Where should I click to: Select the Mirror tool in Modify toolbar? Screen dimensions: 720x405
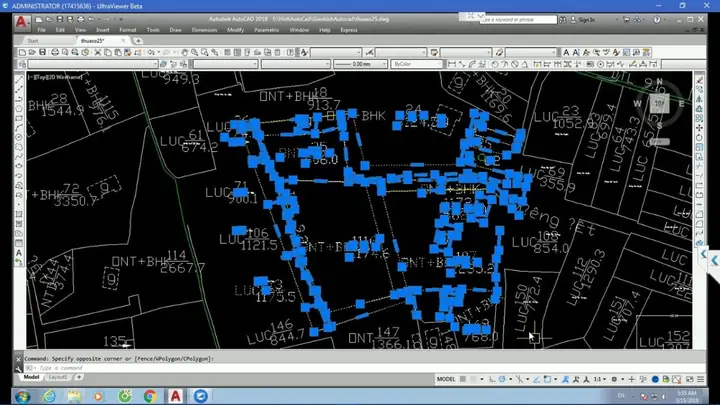[x=699, y=99]
